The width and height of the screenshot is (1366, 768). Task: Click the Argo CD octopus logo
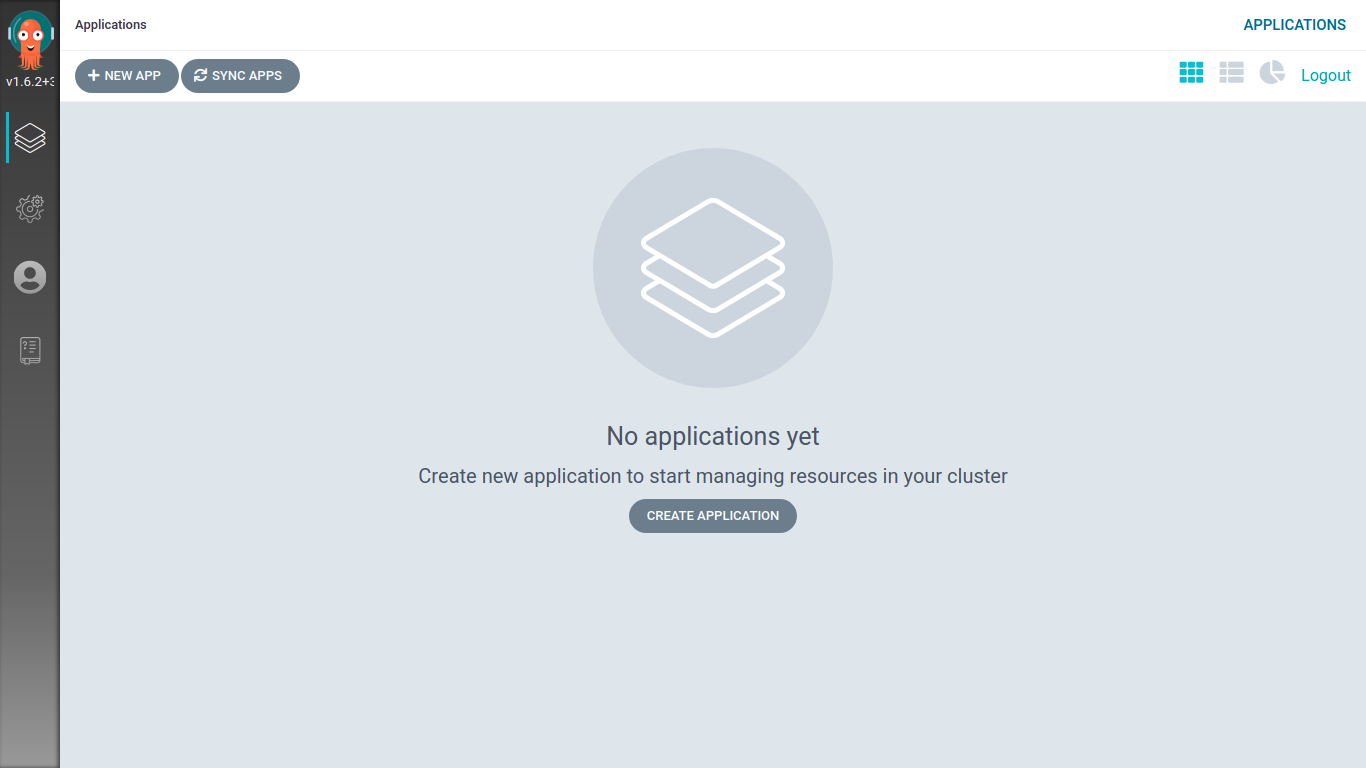coord(30,40)
